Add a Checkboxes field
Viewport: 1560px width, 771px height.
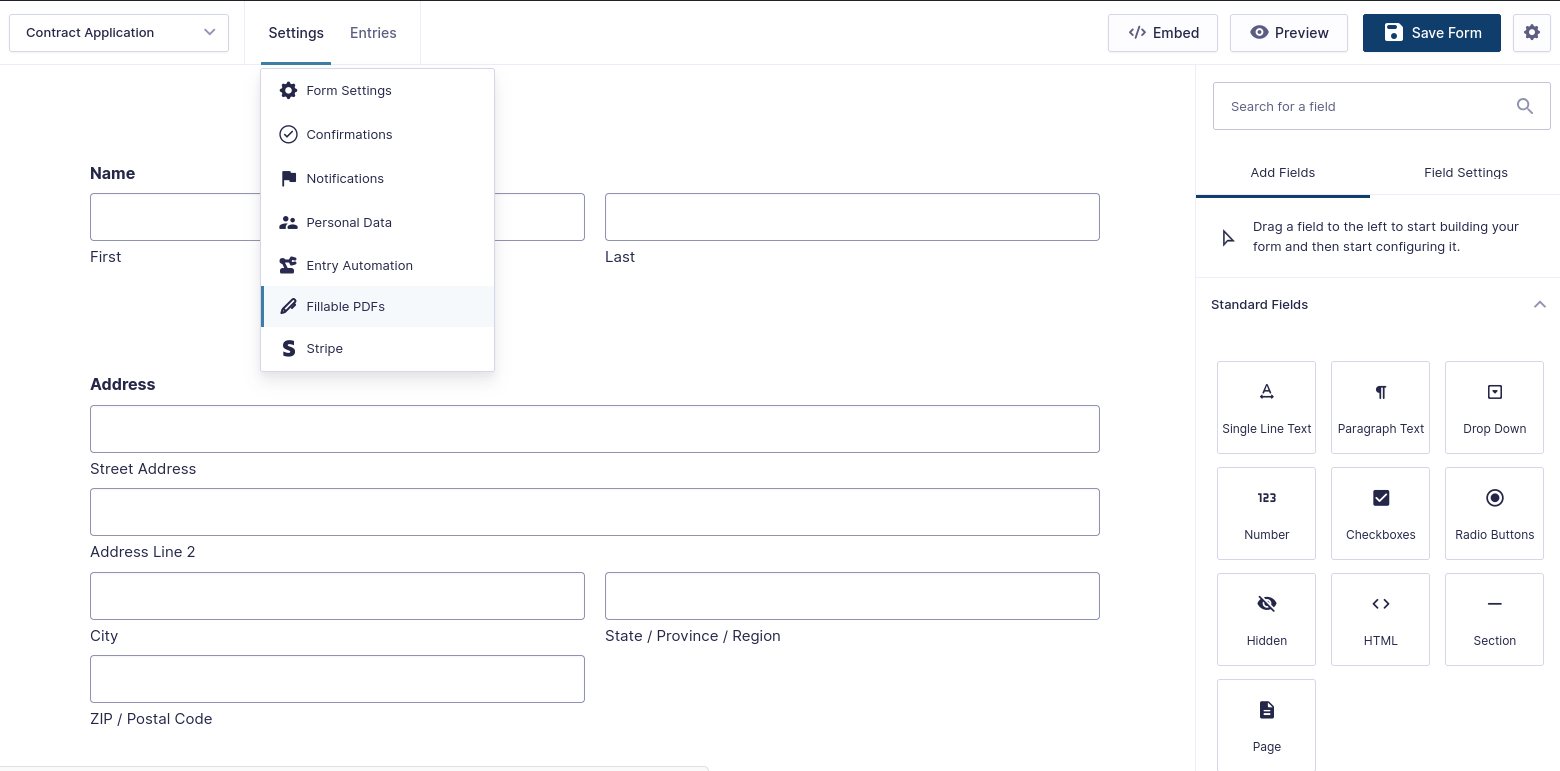(1380, 513)
